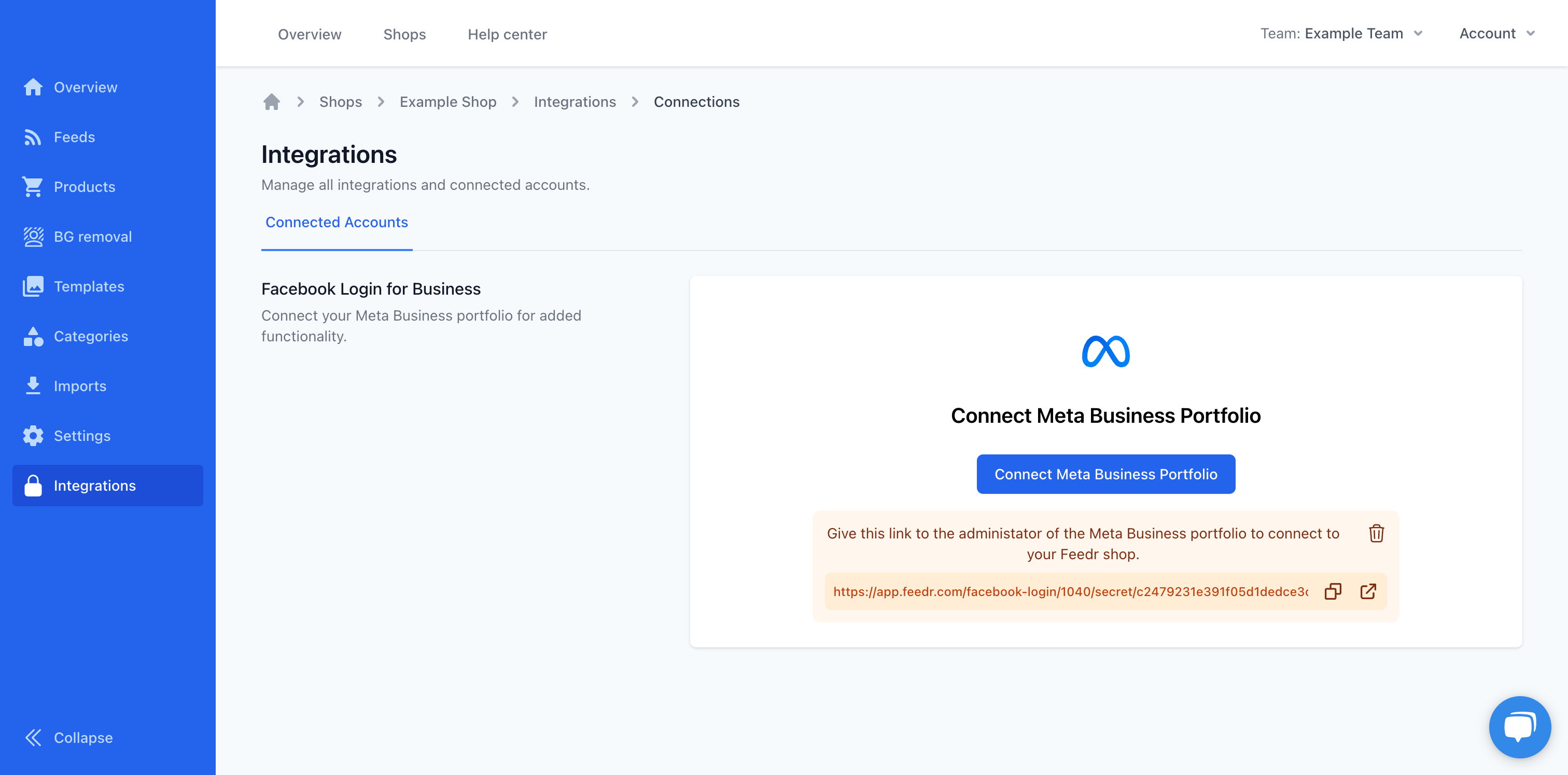Click the Integrations lock icon in sidebar
Screen dimensions: 1568x775
pos(33,486)
